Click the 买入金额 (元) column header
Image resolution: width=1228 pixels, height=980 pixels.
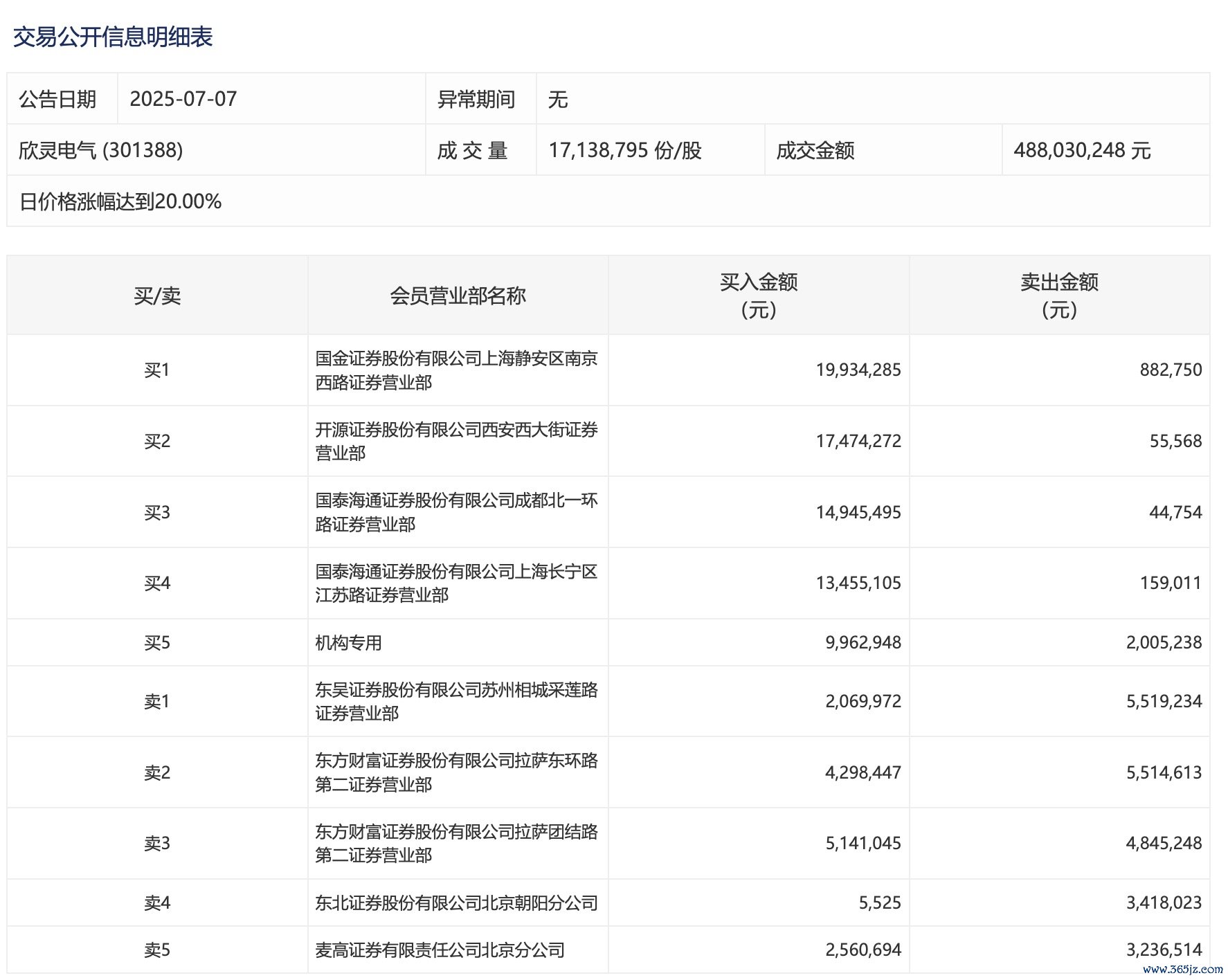tap(759, 296)
